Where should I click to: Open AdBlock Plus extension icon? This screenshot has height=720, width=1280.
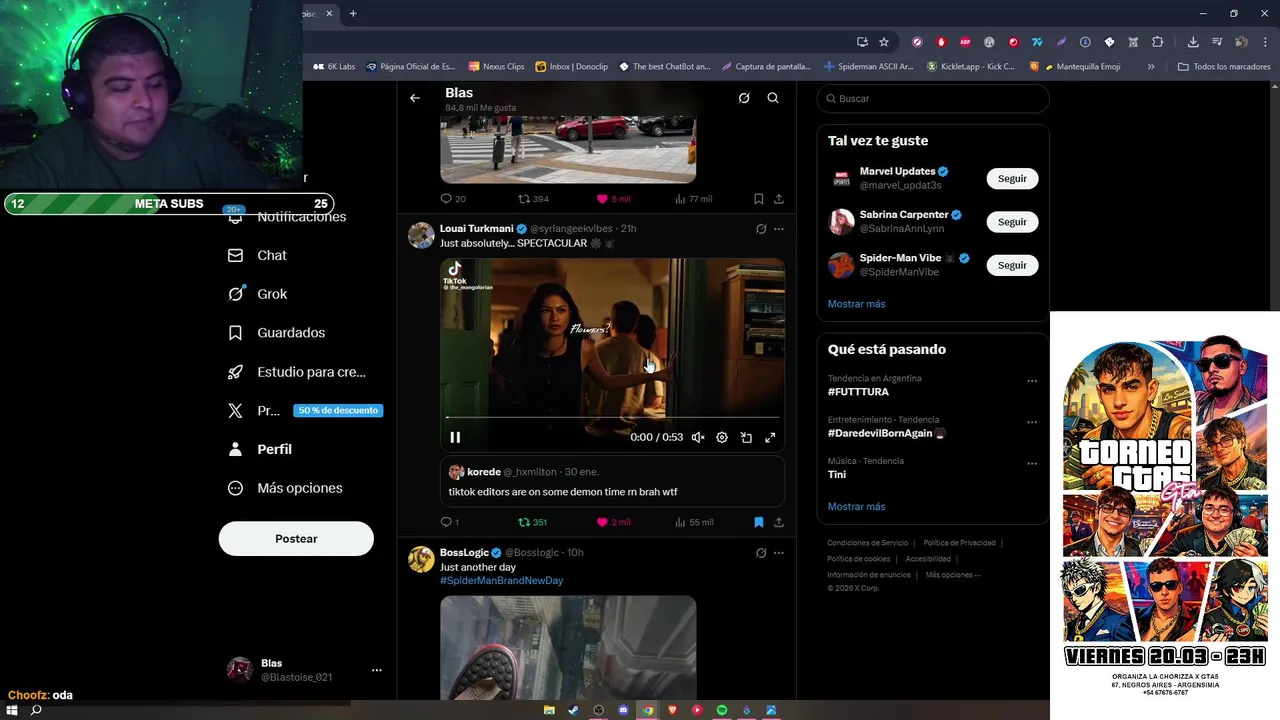pyautogui.click(x=965, y=42)
